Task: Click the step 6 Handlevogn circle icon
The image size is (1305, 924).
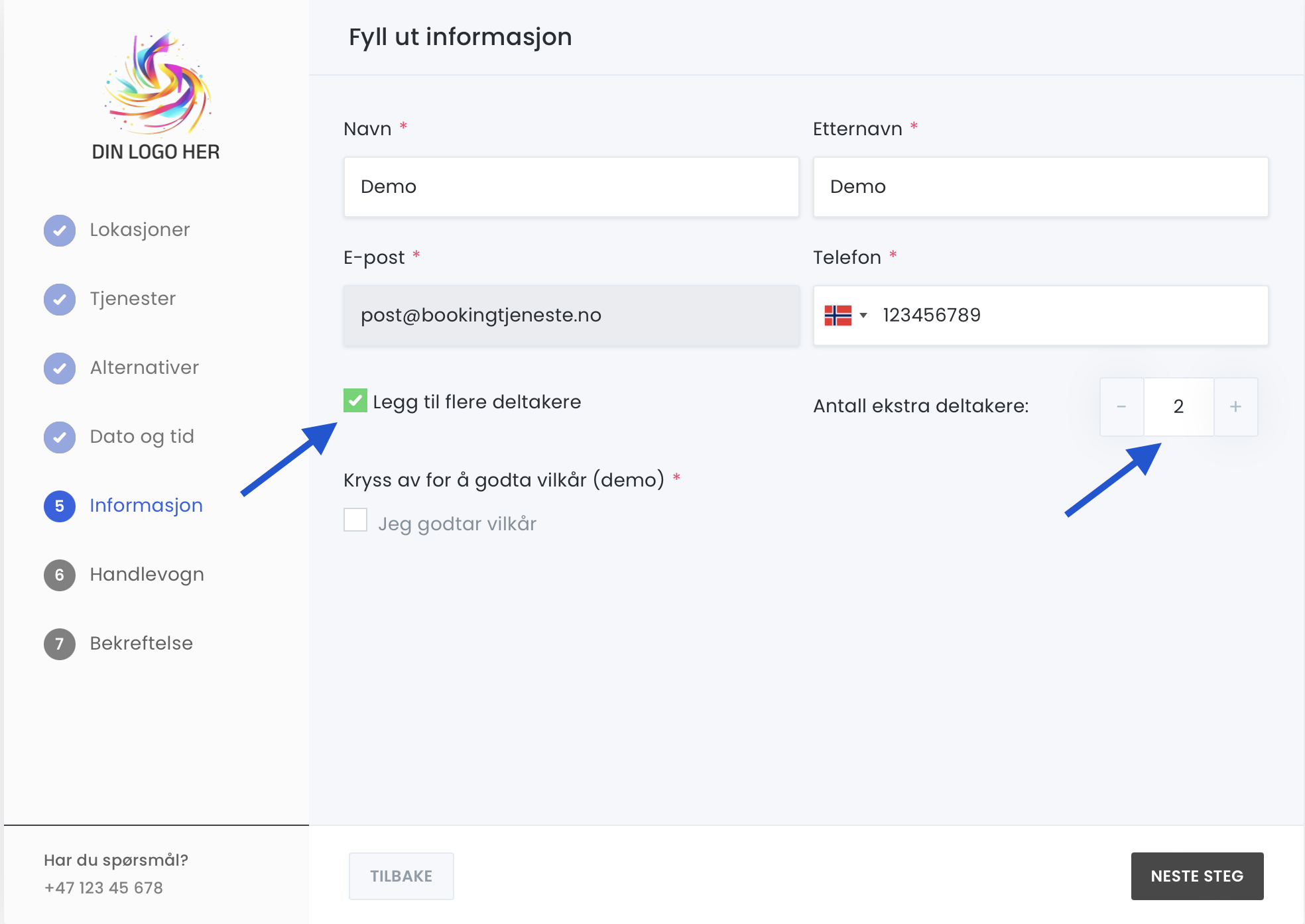Action: click(60, 575)
